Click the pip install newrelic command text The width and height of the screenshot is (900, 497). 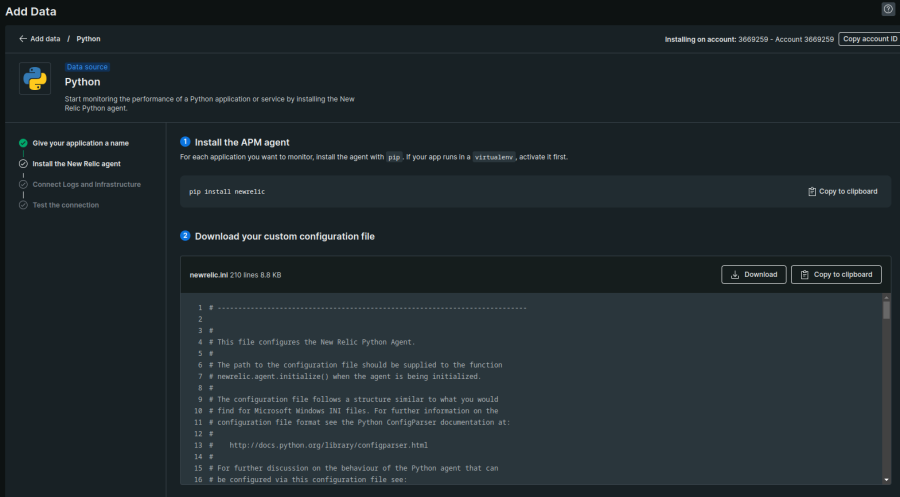pos(227,192)
